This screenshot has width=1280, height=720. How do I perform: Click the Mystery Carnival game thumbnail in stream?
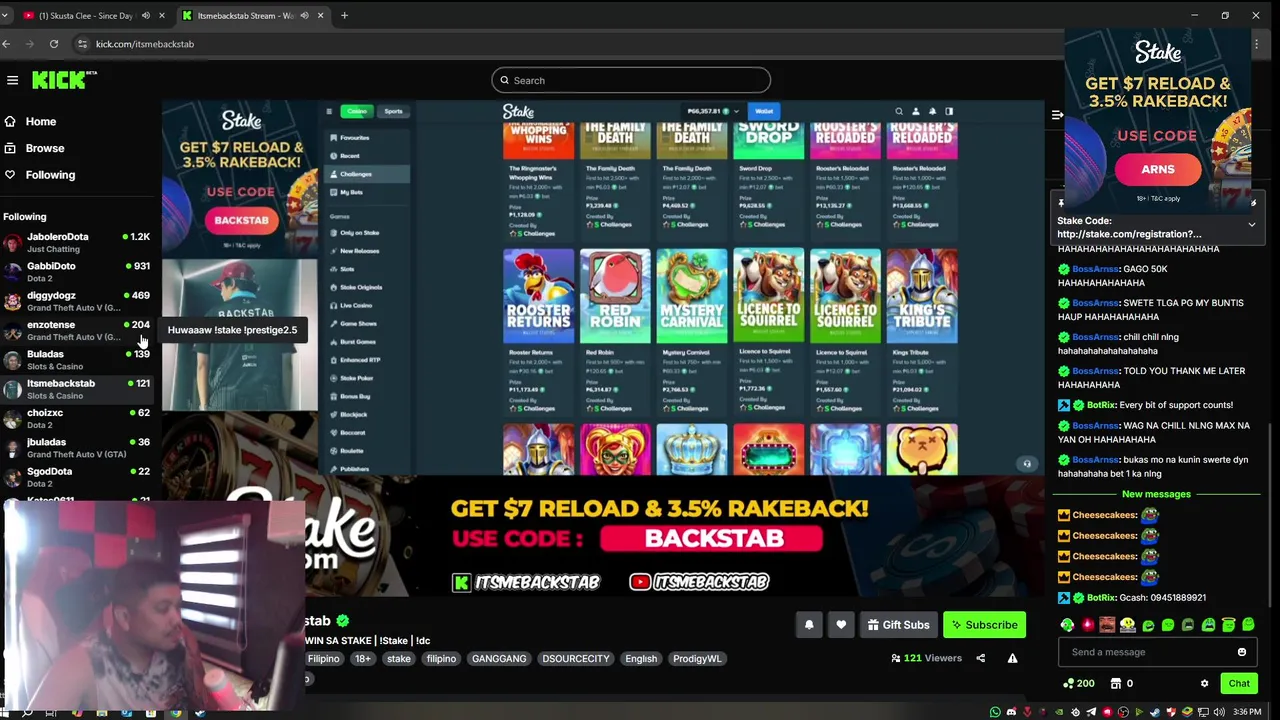pyautogui.click(x=691, y=297)
